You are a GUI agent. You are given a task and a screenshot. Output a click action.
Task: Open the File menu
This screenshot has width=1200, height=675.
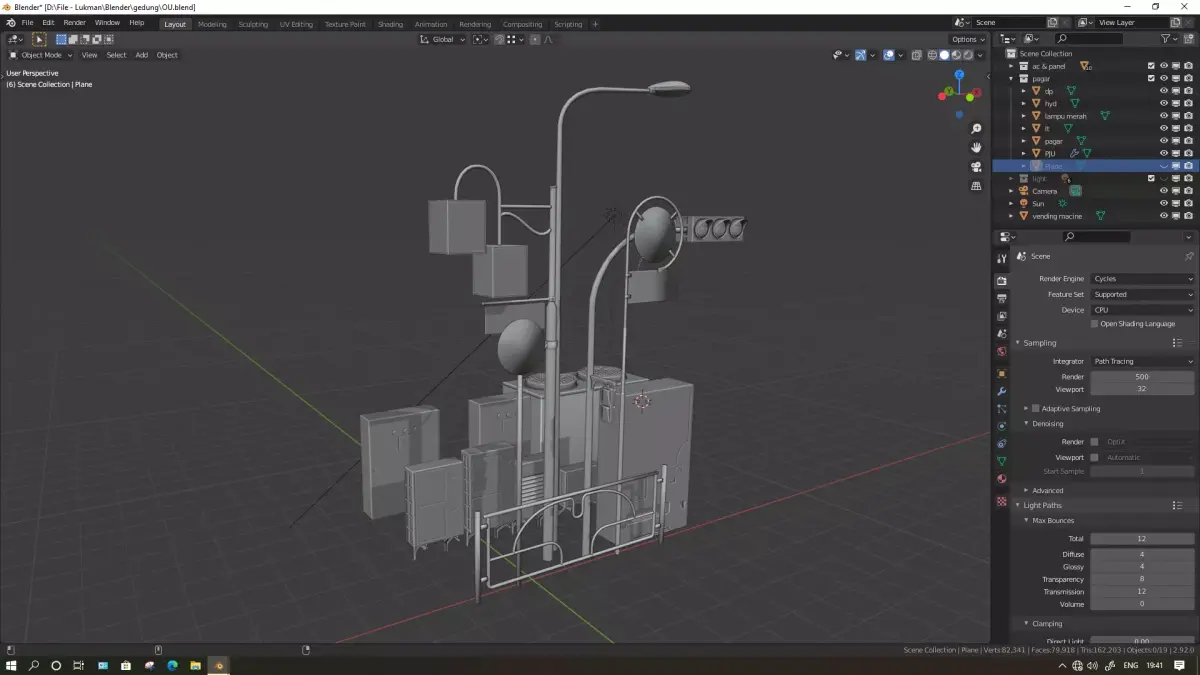coord(27,22)
